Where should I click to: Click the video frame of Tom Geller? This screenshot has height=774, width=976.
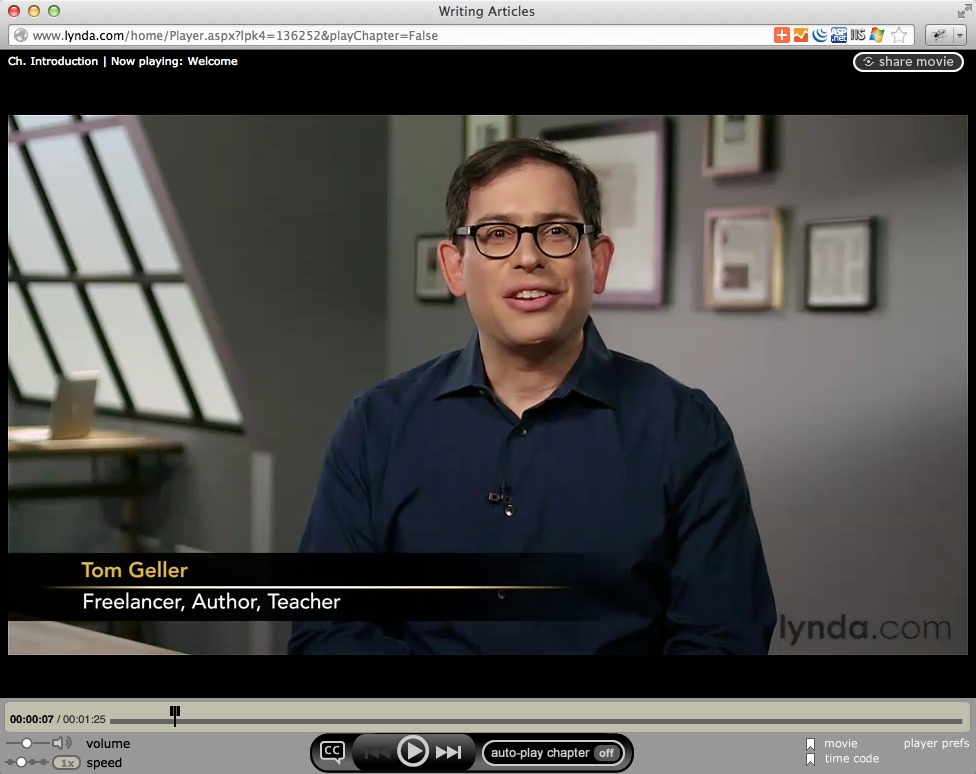tap(488, 385)
